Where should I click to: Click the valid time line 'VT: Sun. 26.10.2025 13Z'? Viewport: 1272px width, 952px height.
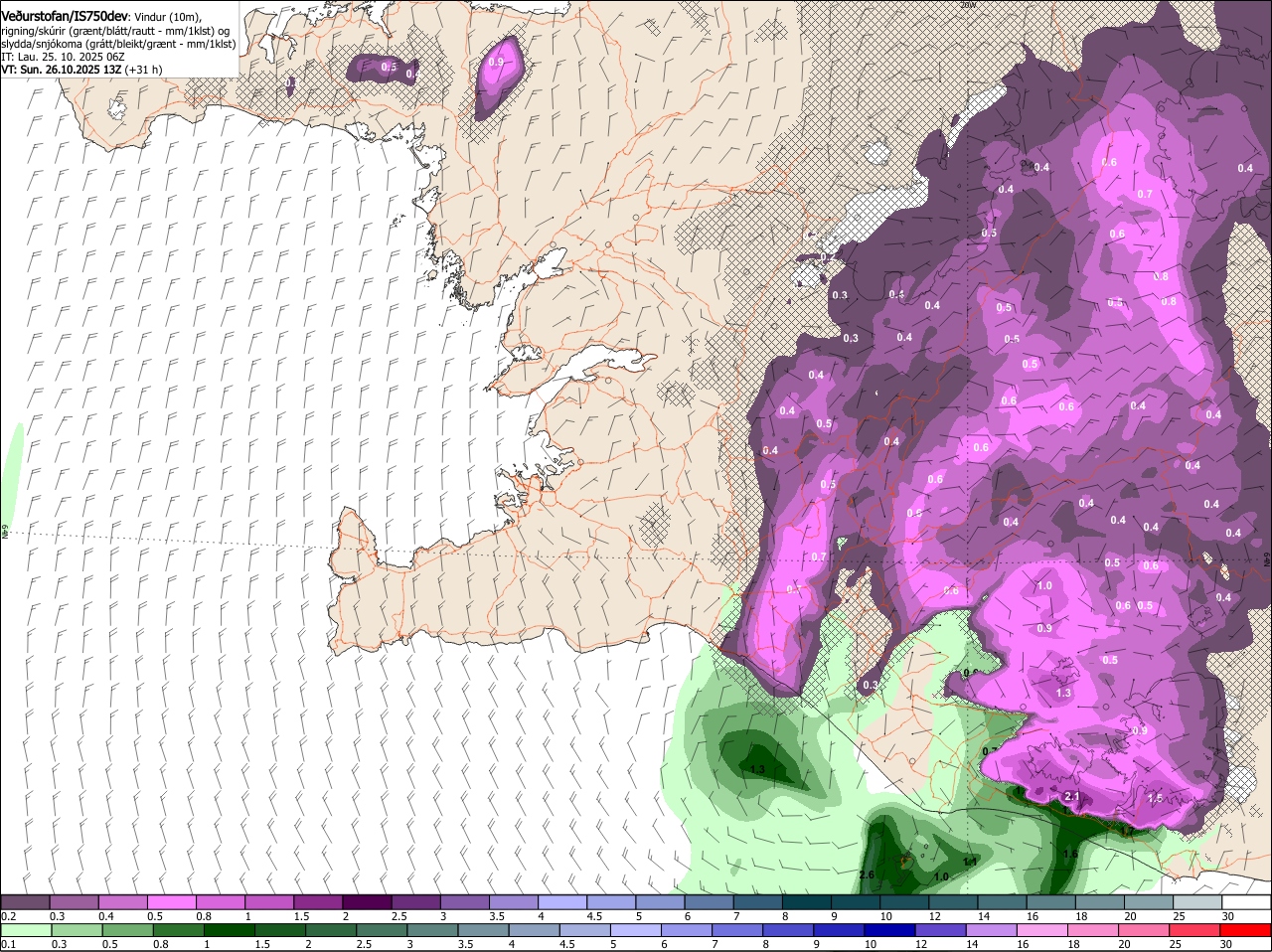pyautogui.click(x=62, y=70)
